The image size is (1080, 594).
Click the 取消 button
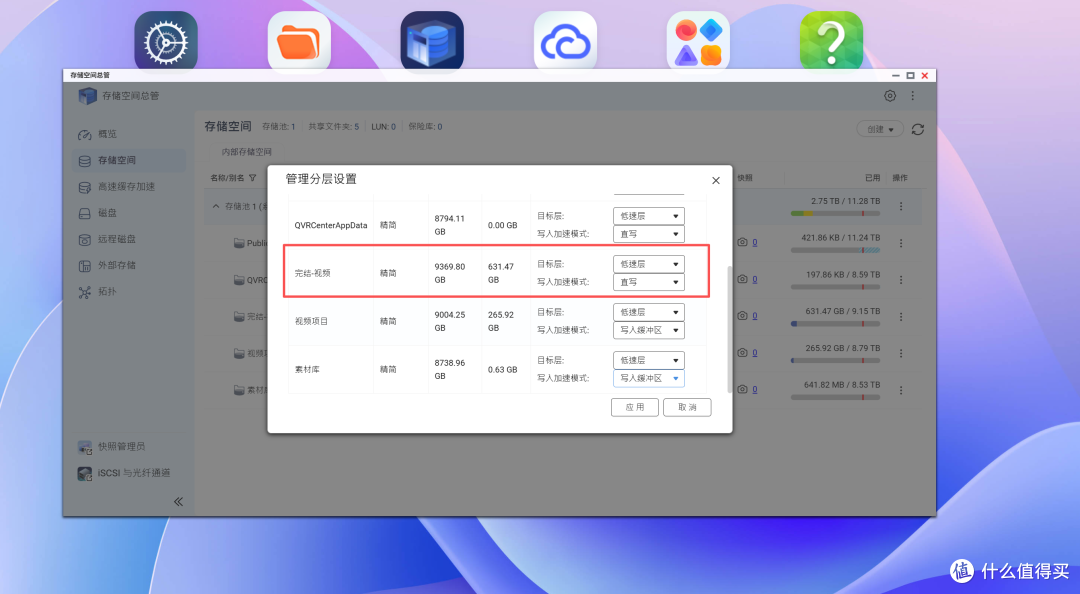(687, 407)
